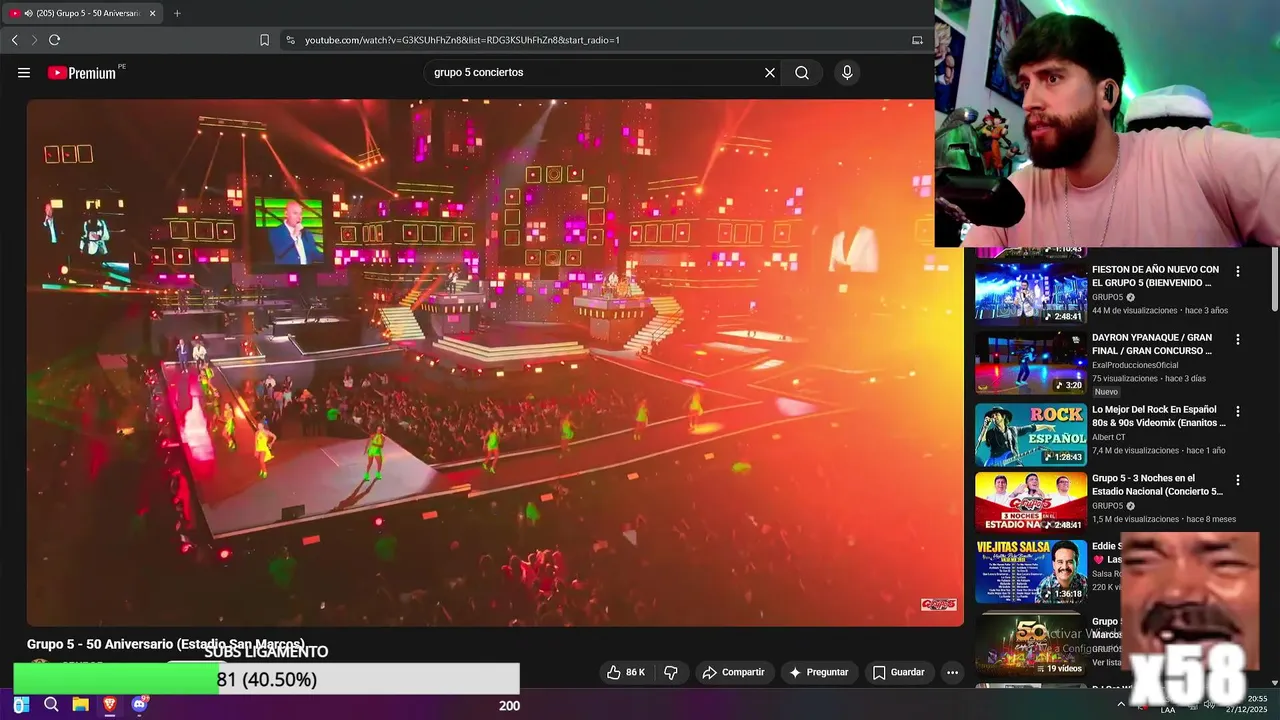1280x720 pixels.
Task: Click '44 M de visualizaciones' text
Action: [x=1135, y=310]
